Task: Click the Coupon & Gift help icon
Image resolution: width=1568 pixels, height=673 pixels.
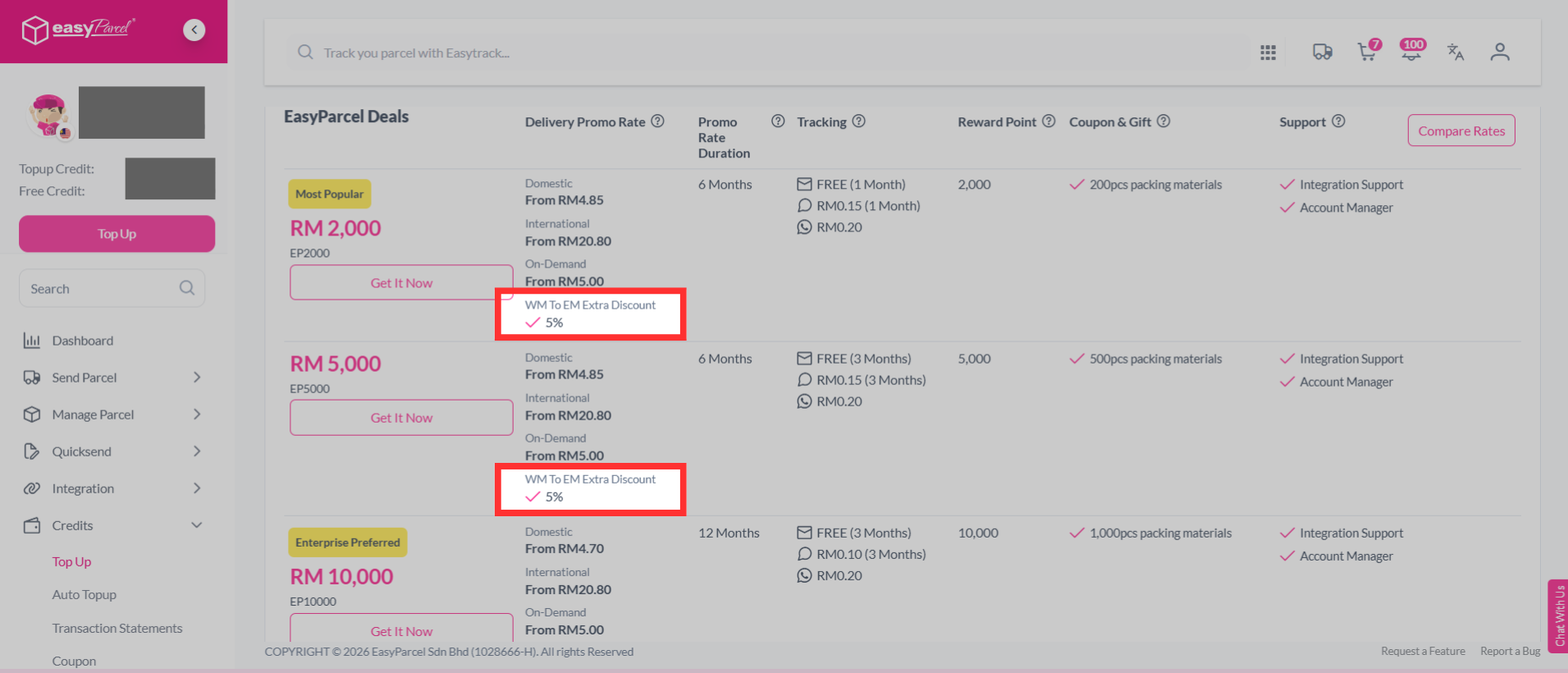Action: coord(1163,121)
